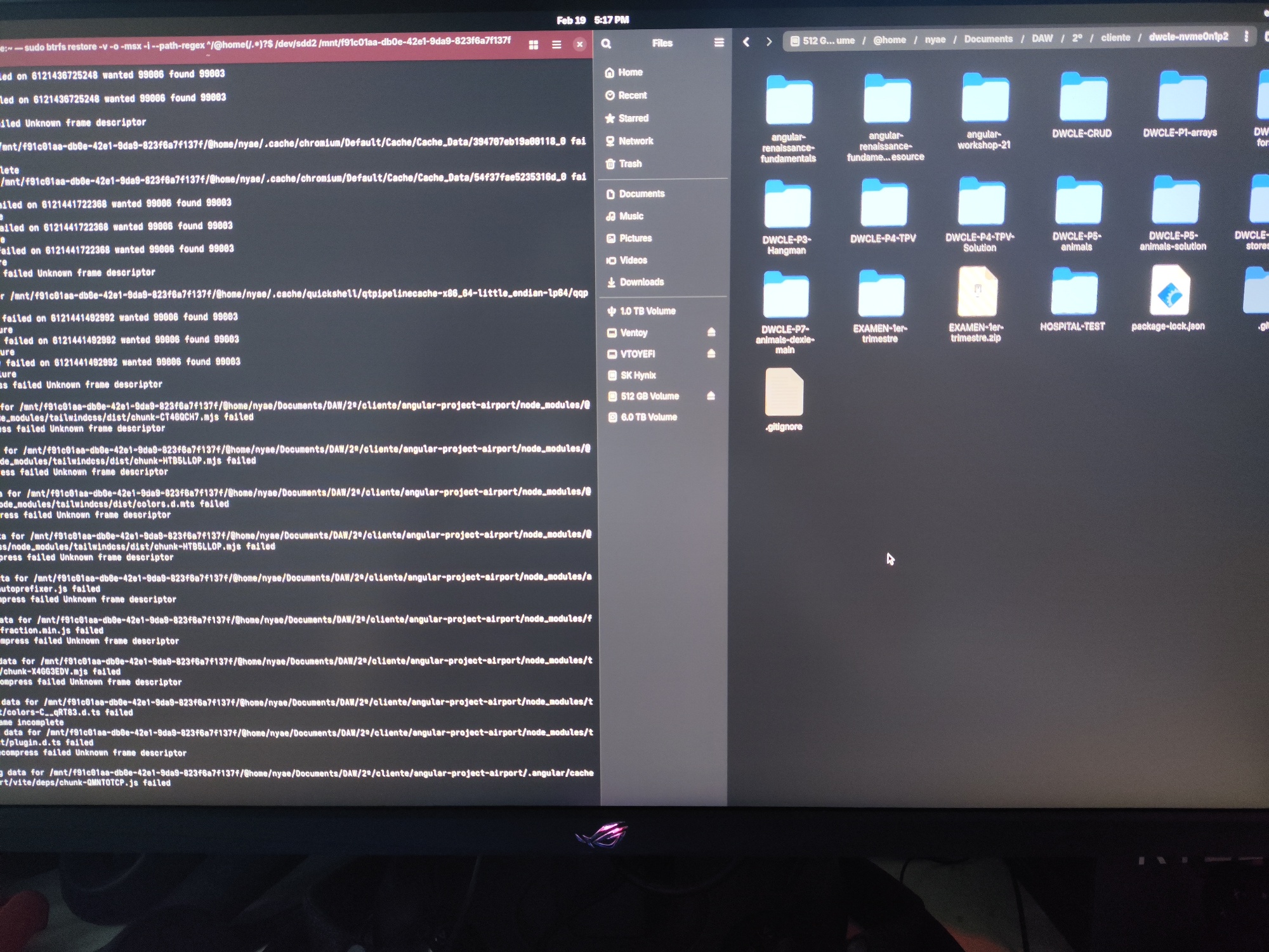This screenshot has width=1269, height=952.
Task: Open the terminal tab overview grid icon
Action: 534,45
